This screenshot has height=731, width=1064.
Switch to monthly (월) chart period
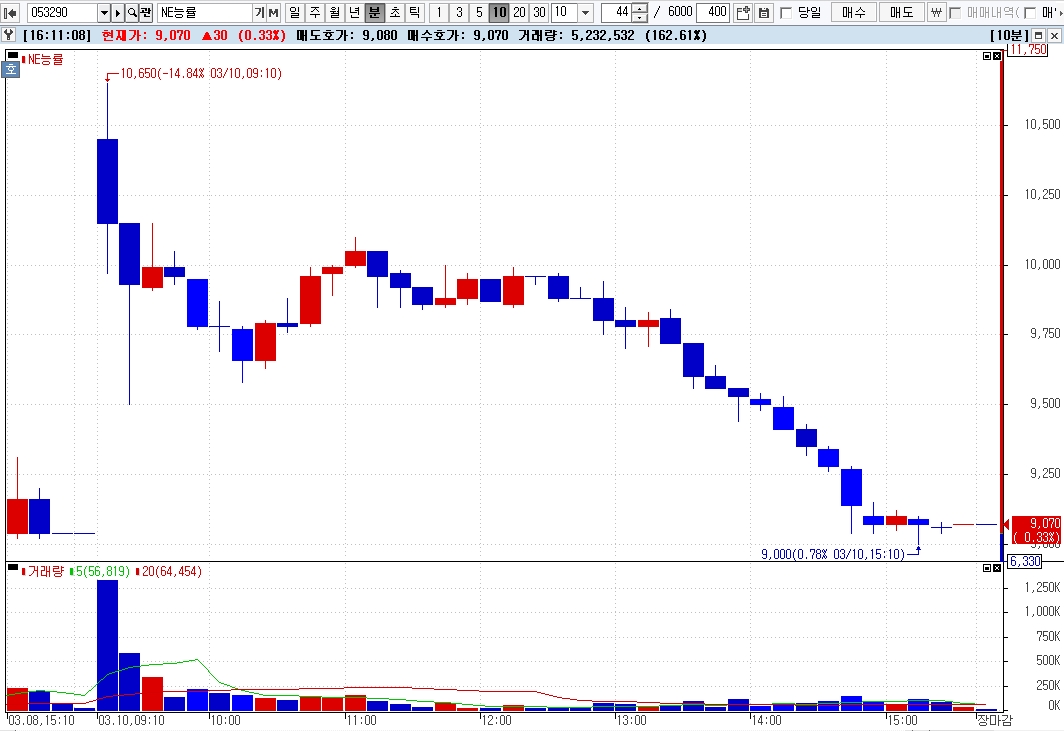pos(335,12)
